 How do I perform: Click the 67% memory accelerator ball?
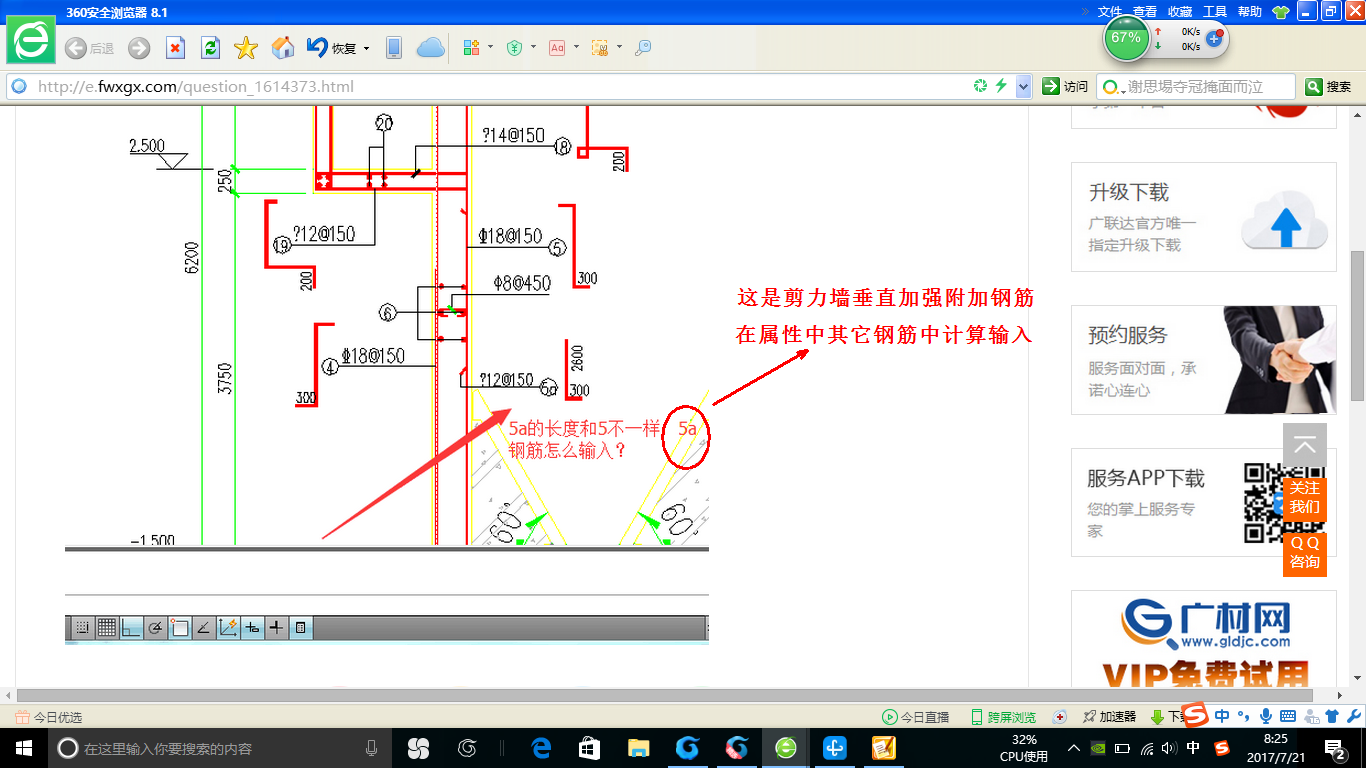click(1126, 38)
